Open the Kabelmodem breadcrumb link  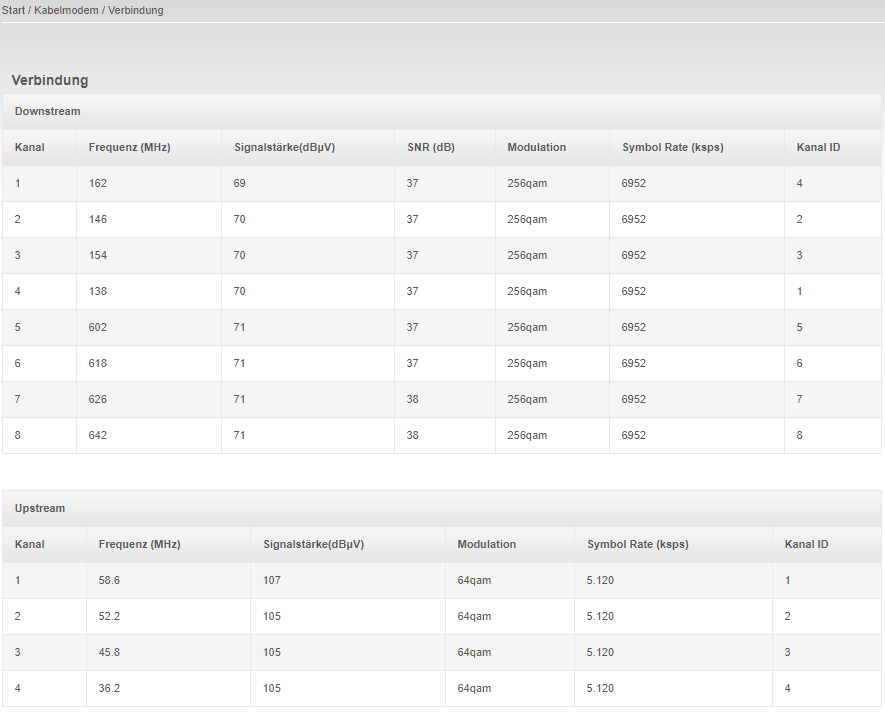pyautogui.click(x=66, y=10)
